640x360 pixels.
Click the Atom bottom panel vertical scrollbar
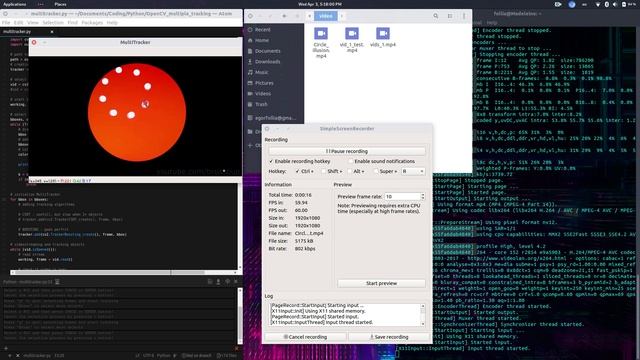coord(240,315)
